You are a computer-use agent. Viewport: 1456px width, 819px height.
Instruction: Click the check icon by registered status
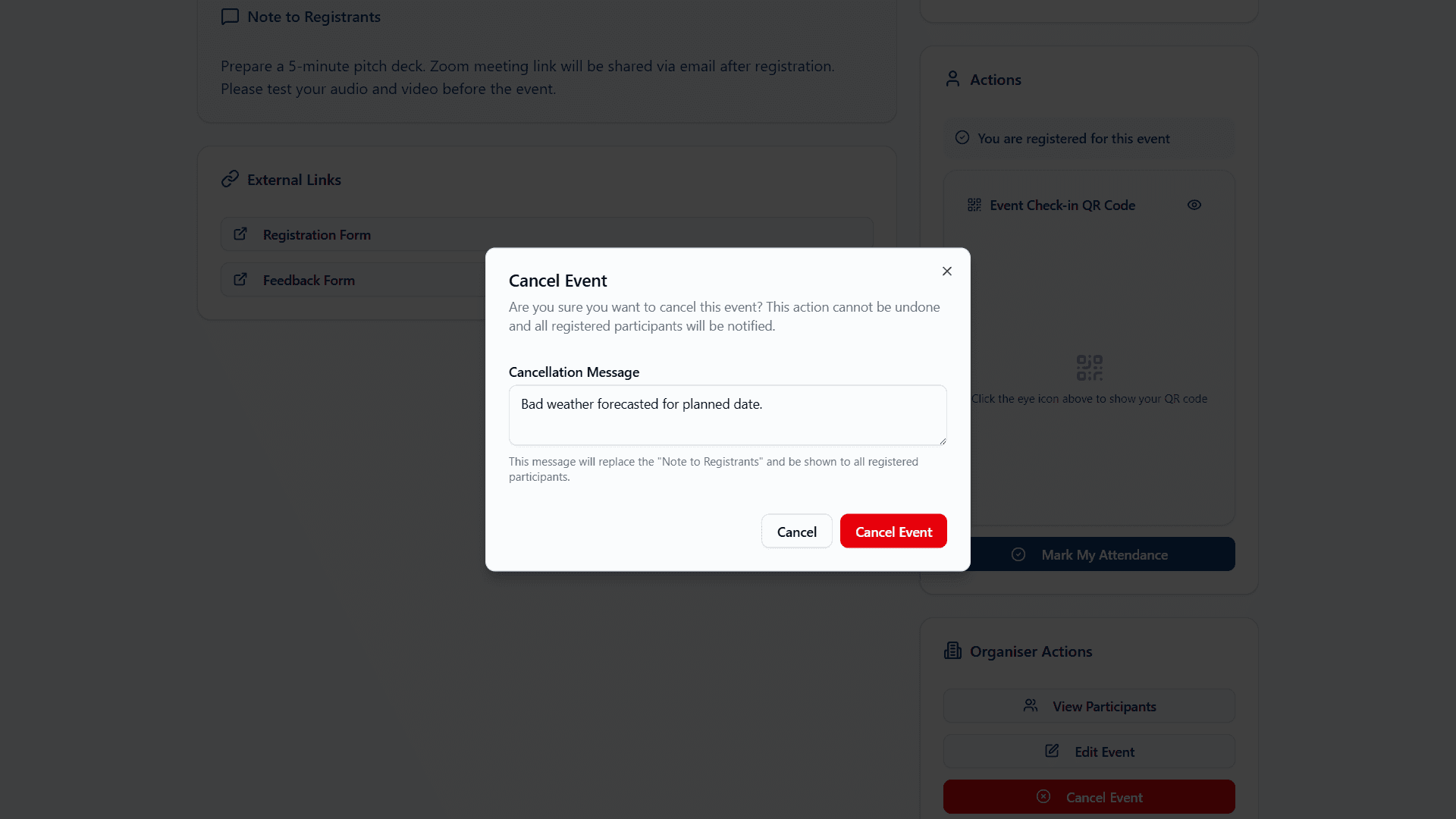click(x=962, y=138)
